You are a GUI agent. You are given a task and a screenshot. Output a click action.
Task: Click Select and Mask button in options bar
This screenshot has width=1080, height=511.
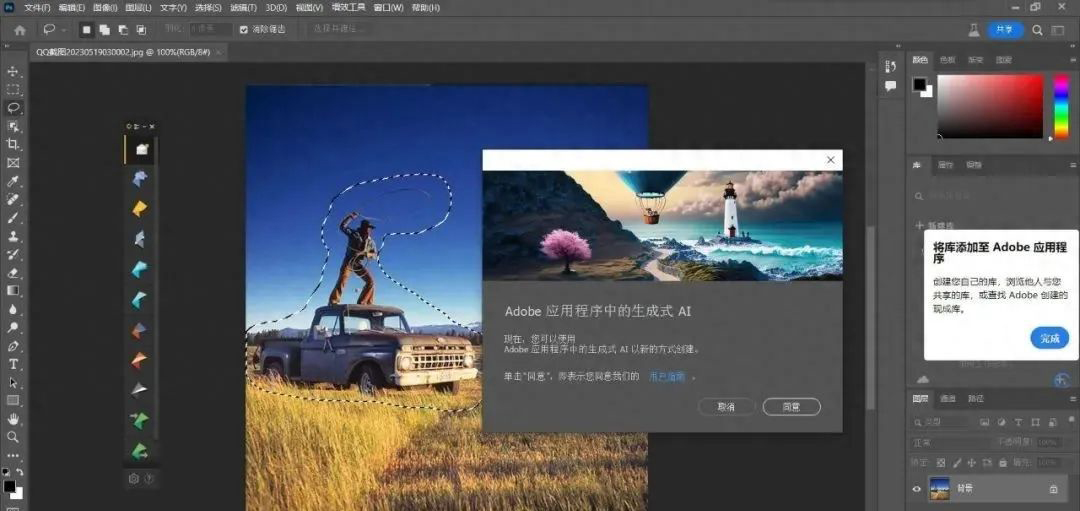click(340, 29)
